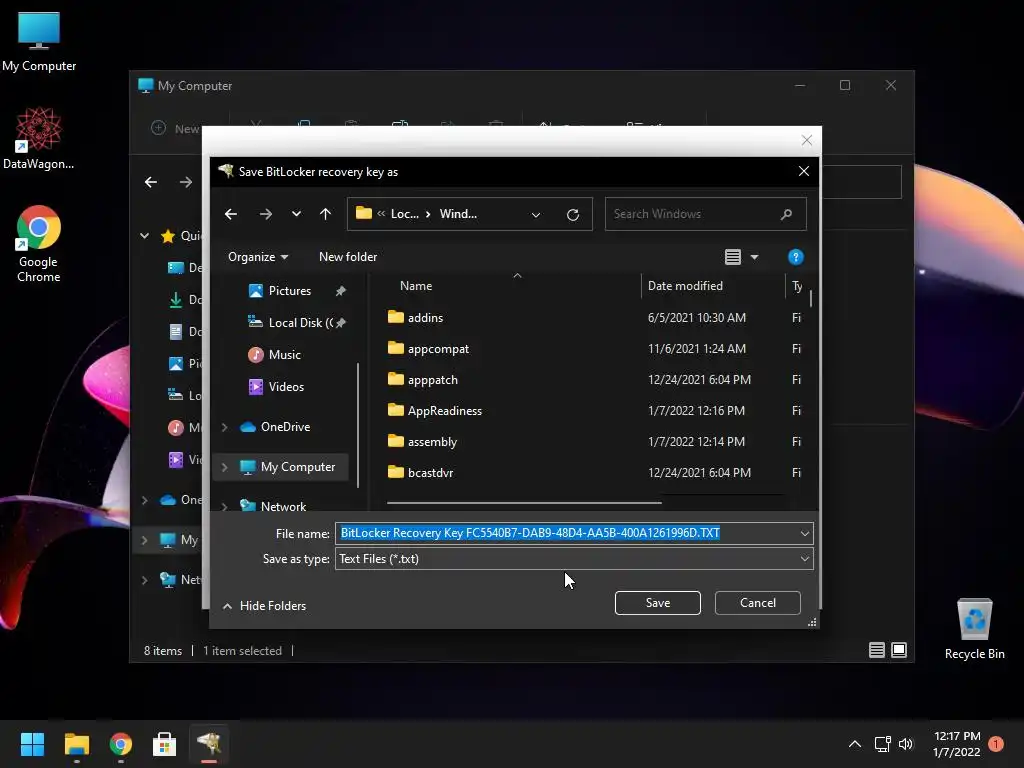Screen dimensions: 1024x768
Task: Open Microsoft Store from the taskbar
Action: tap(165, 744)
